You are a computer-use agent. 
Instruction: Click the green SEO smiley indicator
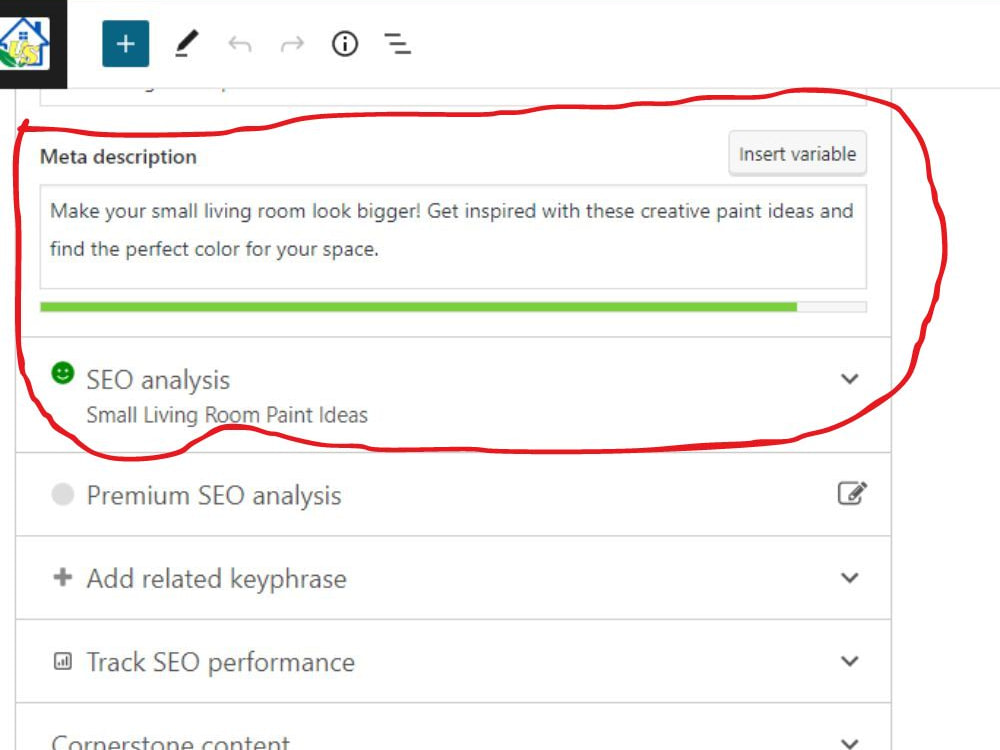point(62,373)
